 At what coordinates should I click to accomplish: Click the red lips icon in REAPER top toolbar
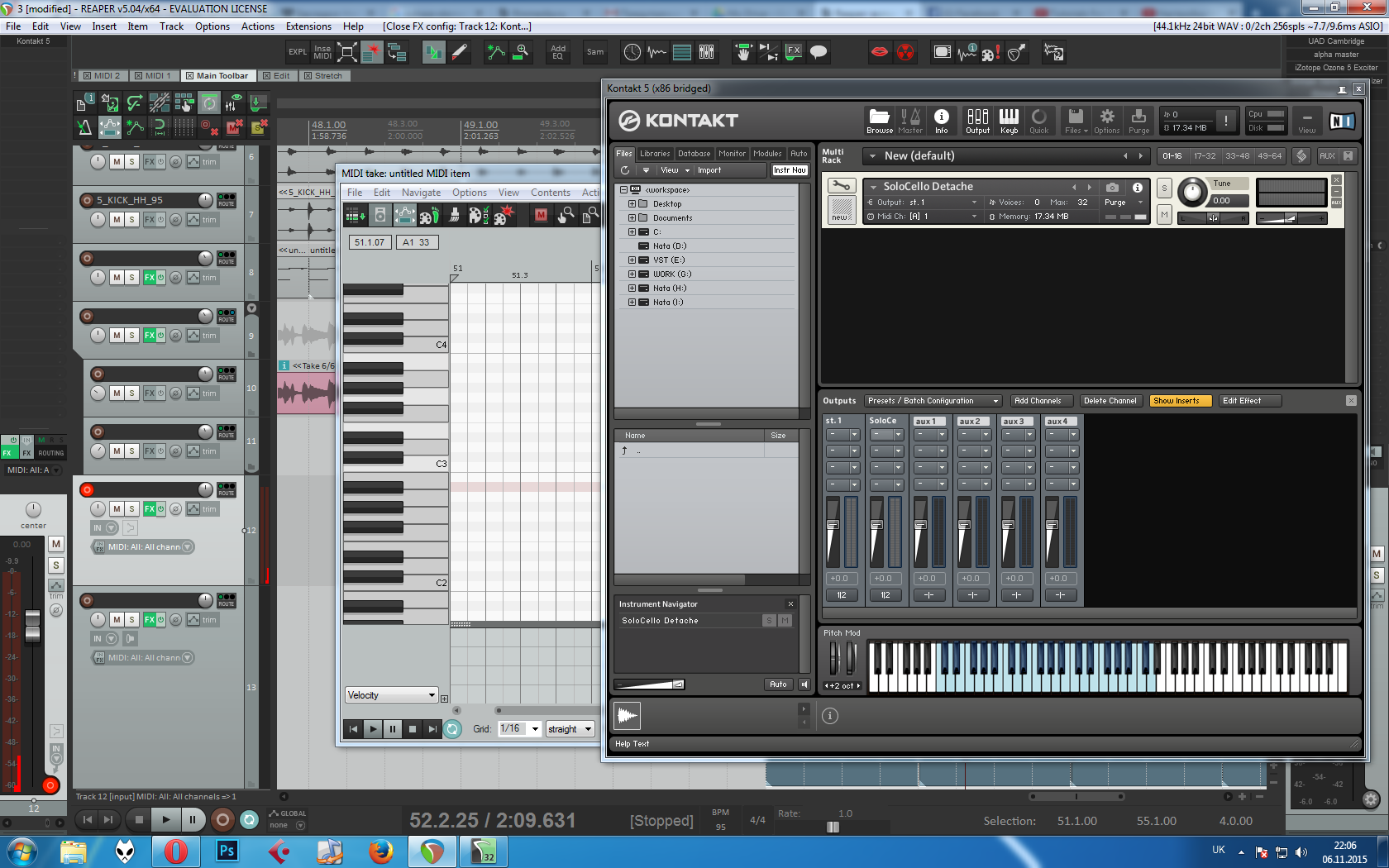[x=880, y=52]
